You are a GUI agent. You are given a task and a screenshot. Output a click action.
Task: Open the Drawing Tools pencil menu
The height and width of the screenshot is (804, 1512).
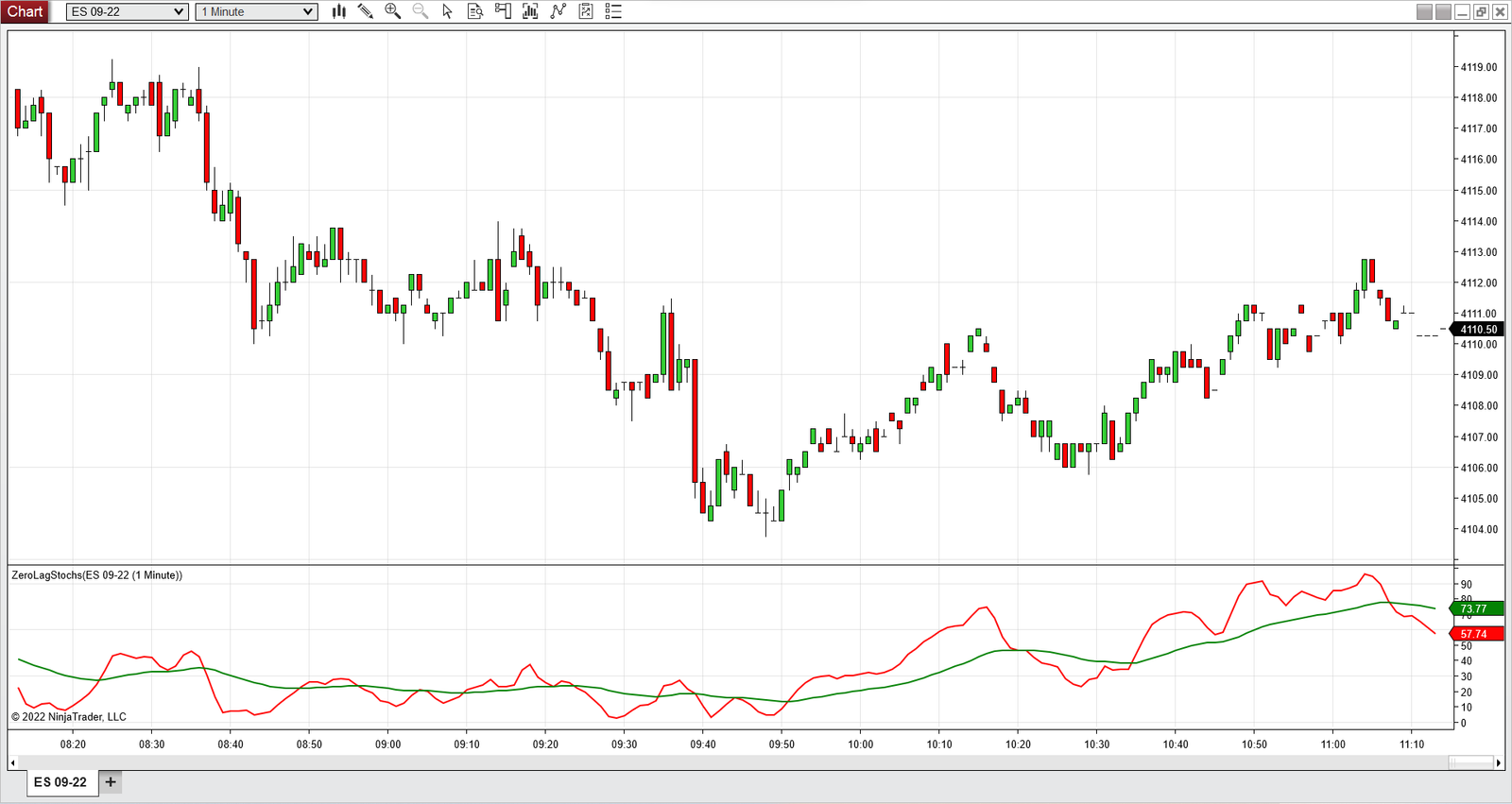pyautogui.click(x=366, y=11)
